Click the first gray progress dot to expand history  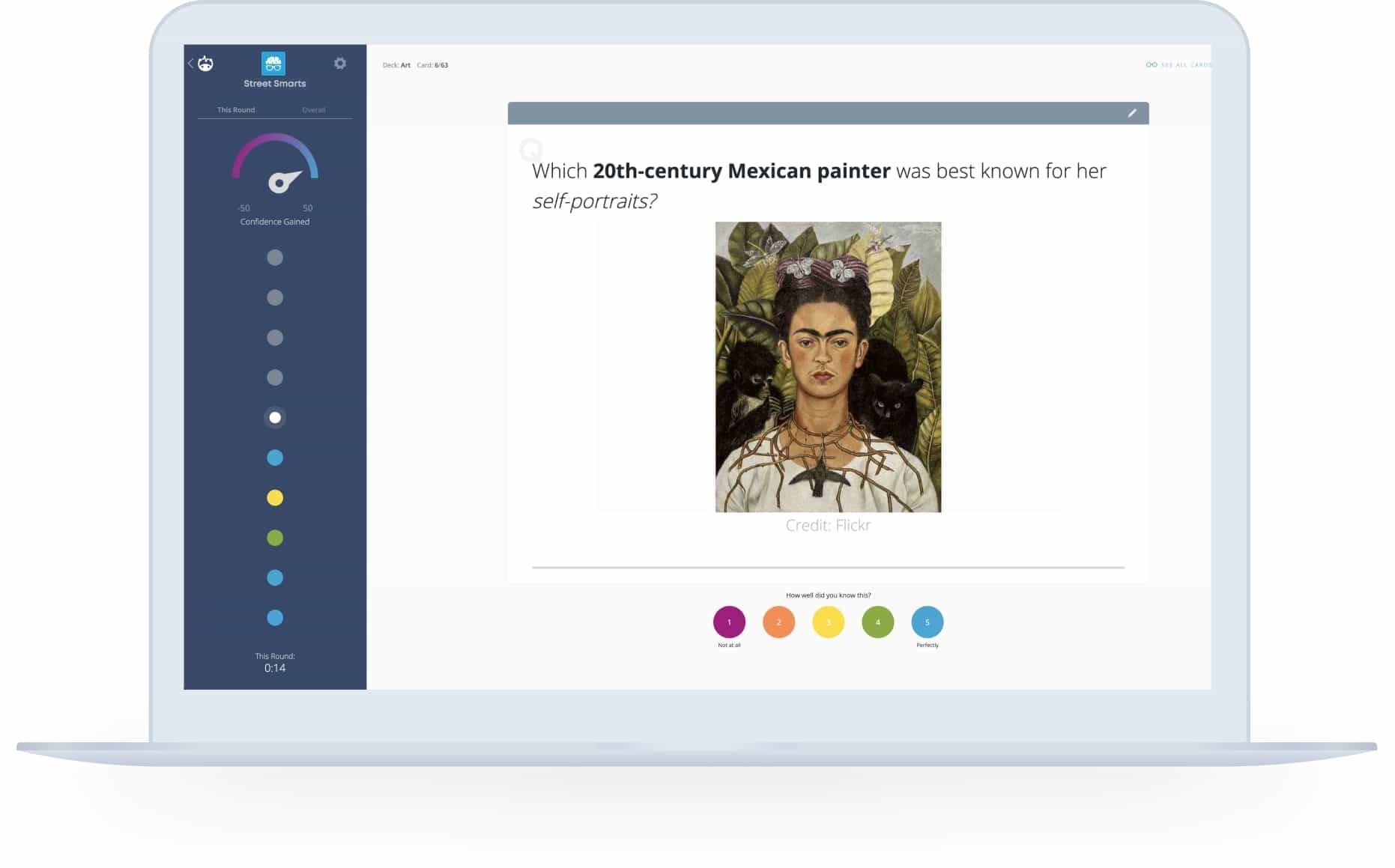coord(275,257)
